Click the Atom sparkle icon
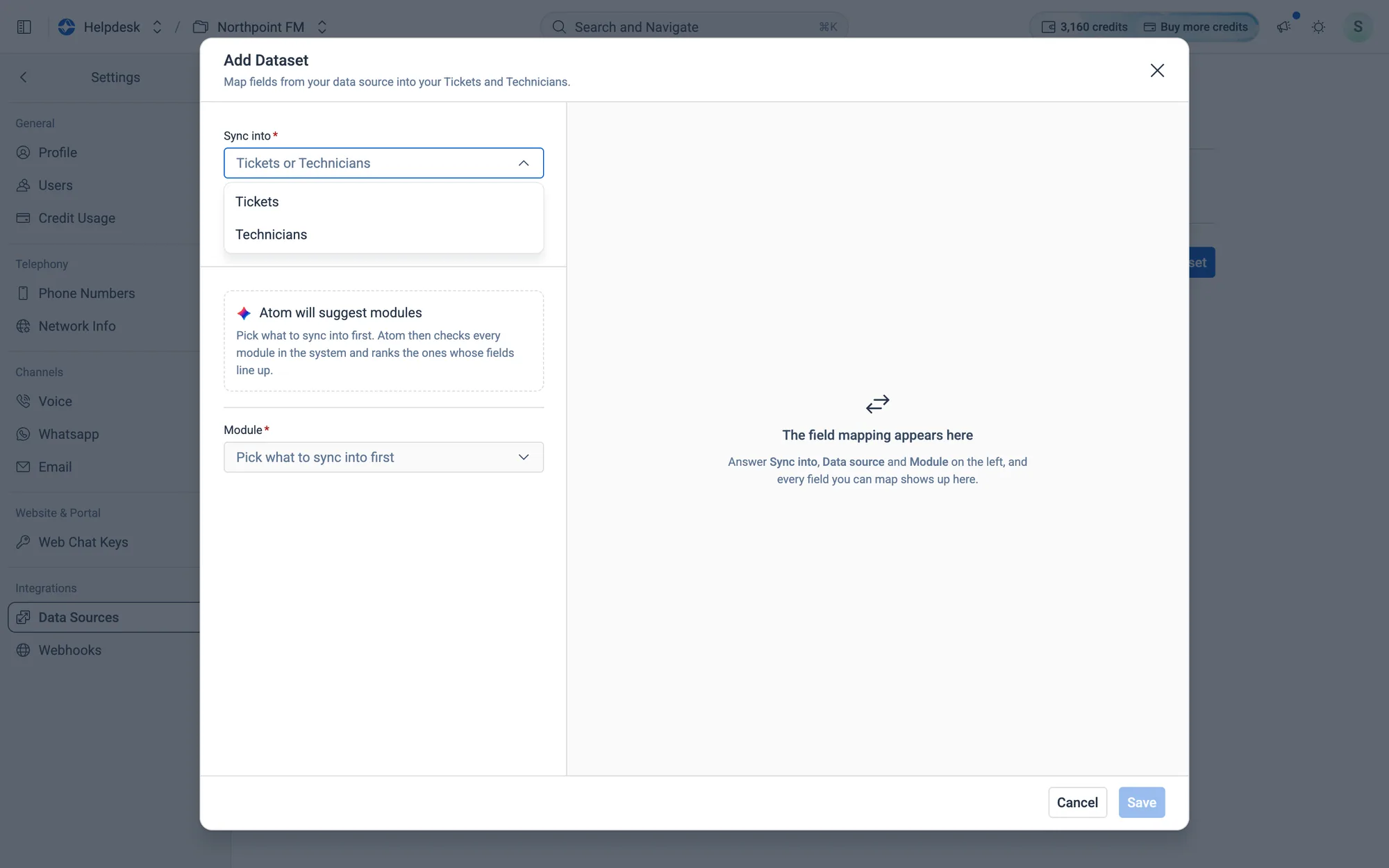Screen dimensions: 1389x868 coord(244,313)
